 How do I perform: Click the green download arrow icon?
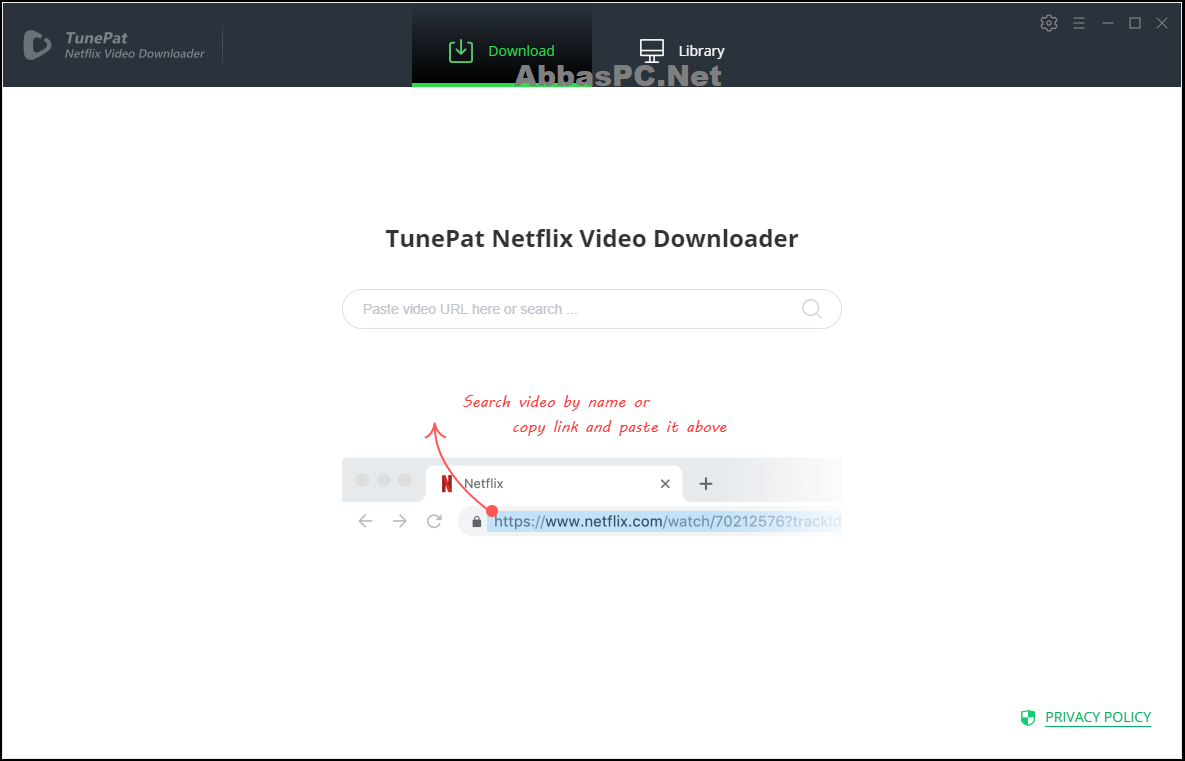(x=461, y=51)
